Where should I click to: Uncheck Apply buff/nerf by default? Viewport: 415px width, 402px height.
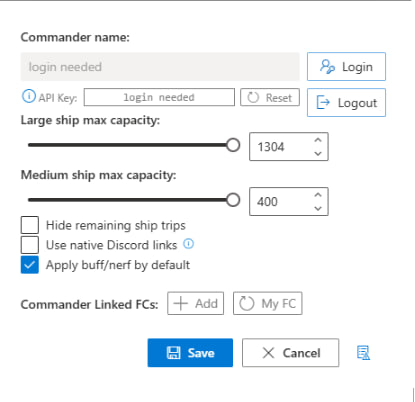(x=30, y=265)
